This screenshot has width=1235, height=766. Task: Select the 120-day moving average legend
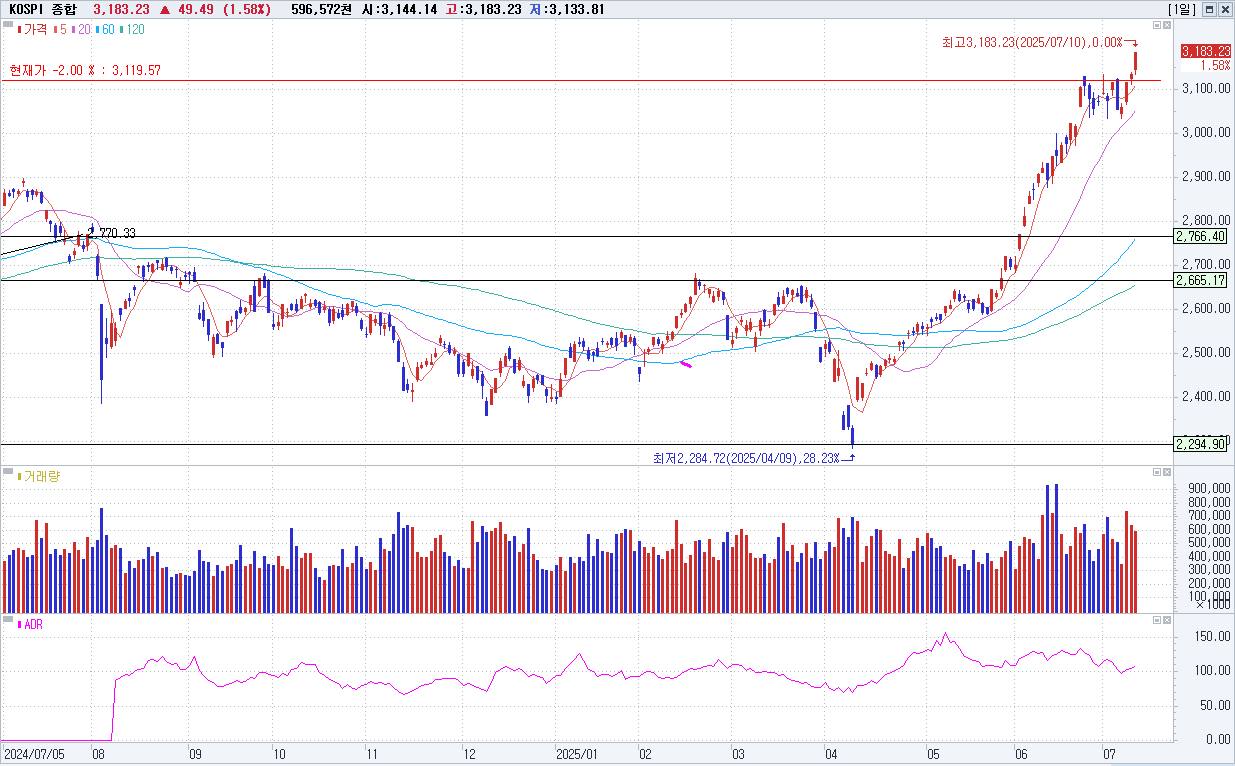coord(132,29)
